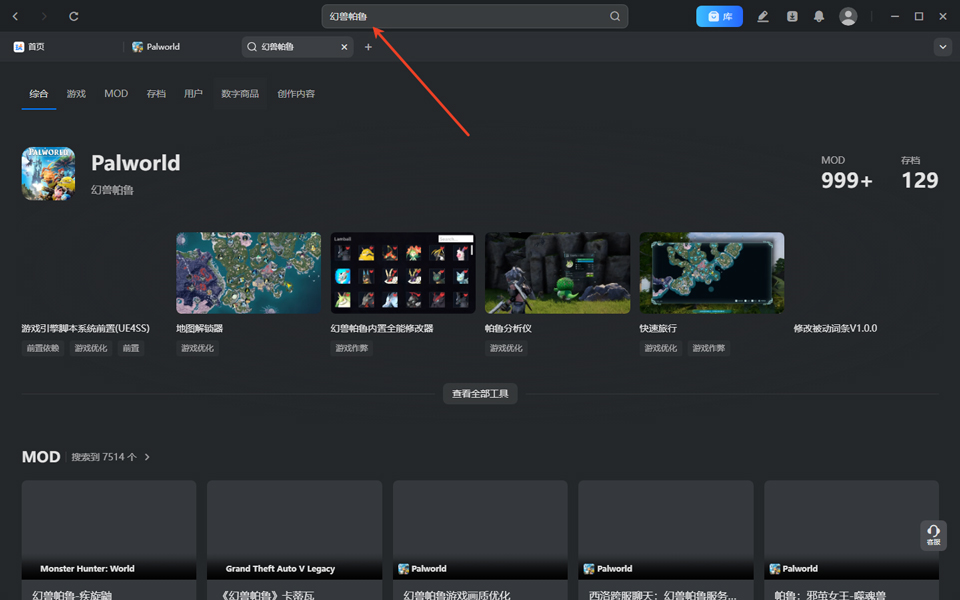Select the 游戏 filter tab

76,94
